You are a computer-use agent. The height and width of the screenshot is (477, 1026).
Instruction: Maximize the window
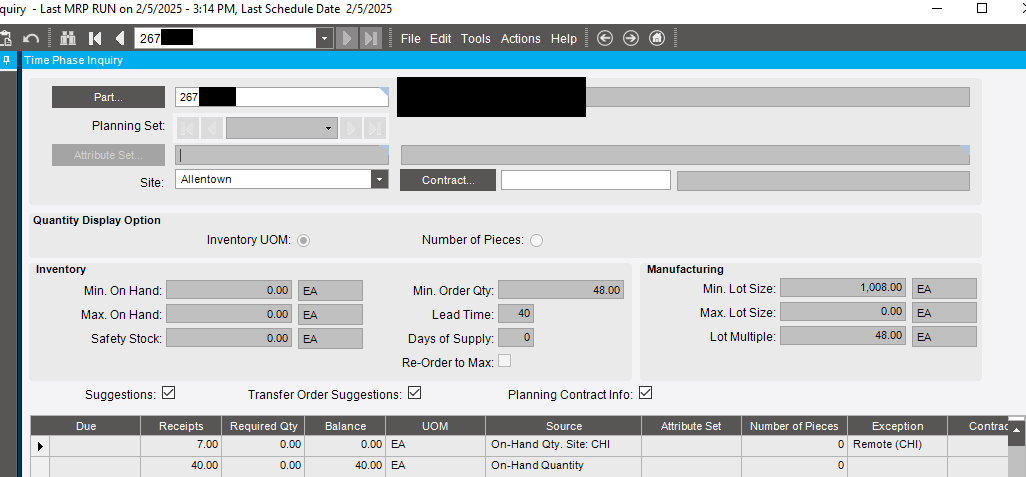(982, 9)
